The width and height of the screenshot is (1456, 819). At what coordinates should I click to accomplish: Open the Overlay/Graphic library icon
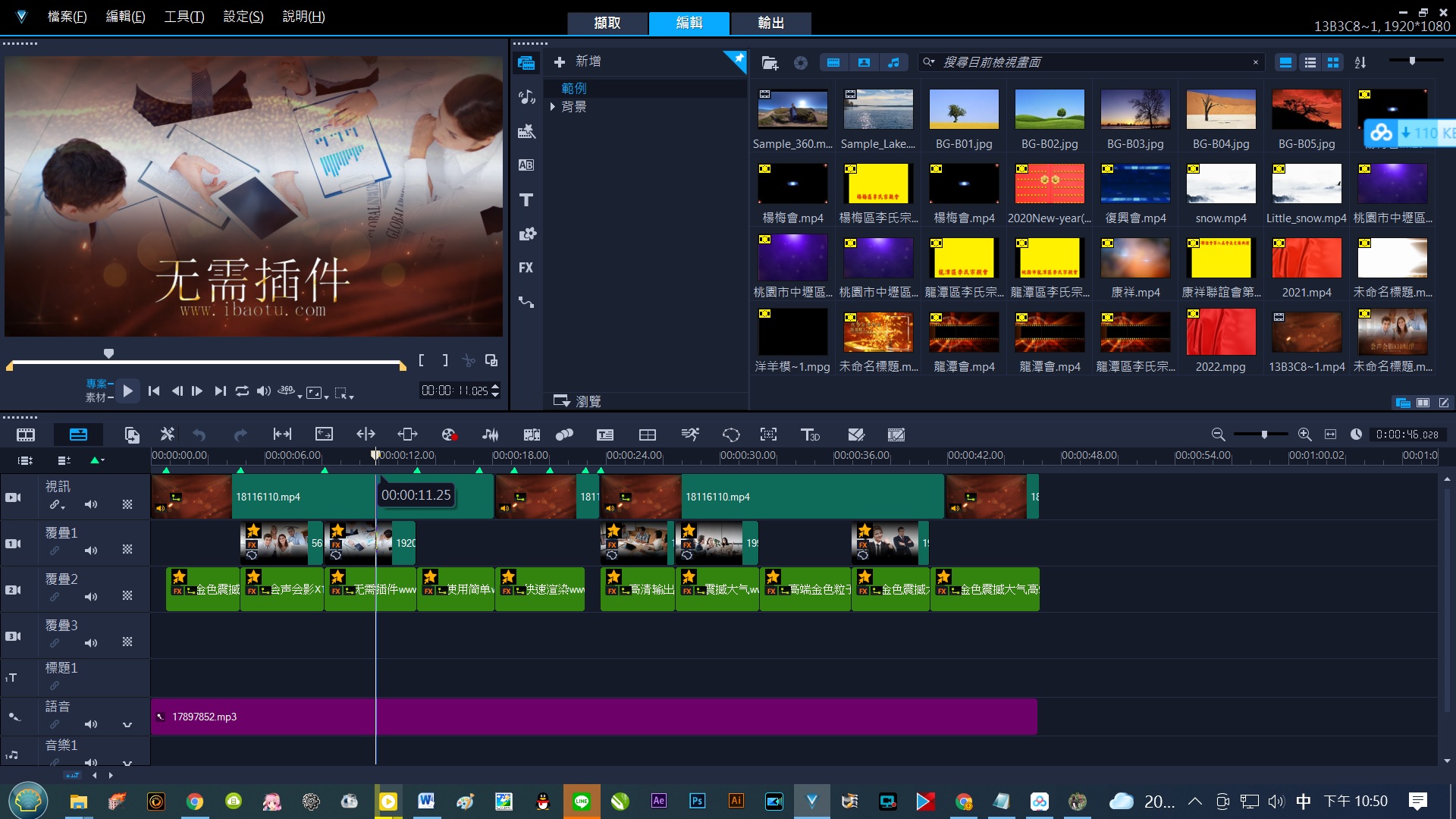click(x=526, y=234)
